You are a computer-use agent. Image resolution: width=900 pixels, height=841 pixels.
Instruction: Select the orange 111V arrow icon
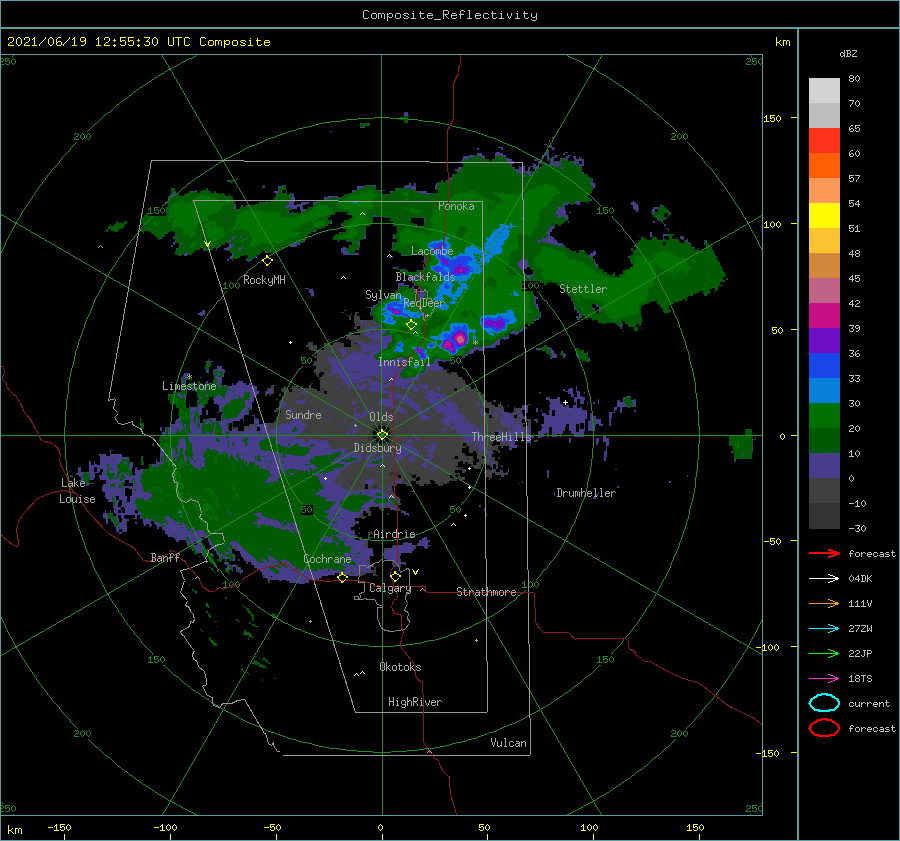[x=824, y=603]
